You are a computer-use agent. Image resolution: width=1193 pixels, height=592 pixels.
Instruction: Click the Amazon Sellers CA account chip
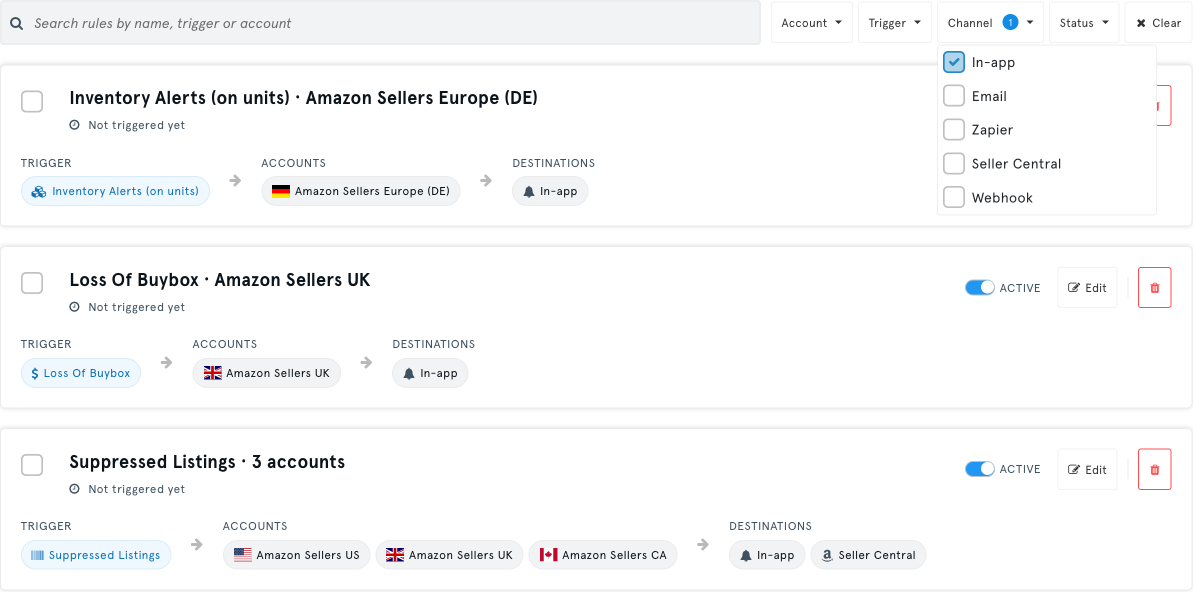tap(603, 555)
